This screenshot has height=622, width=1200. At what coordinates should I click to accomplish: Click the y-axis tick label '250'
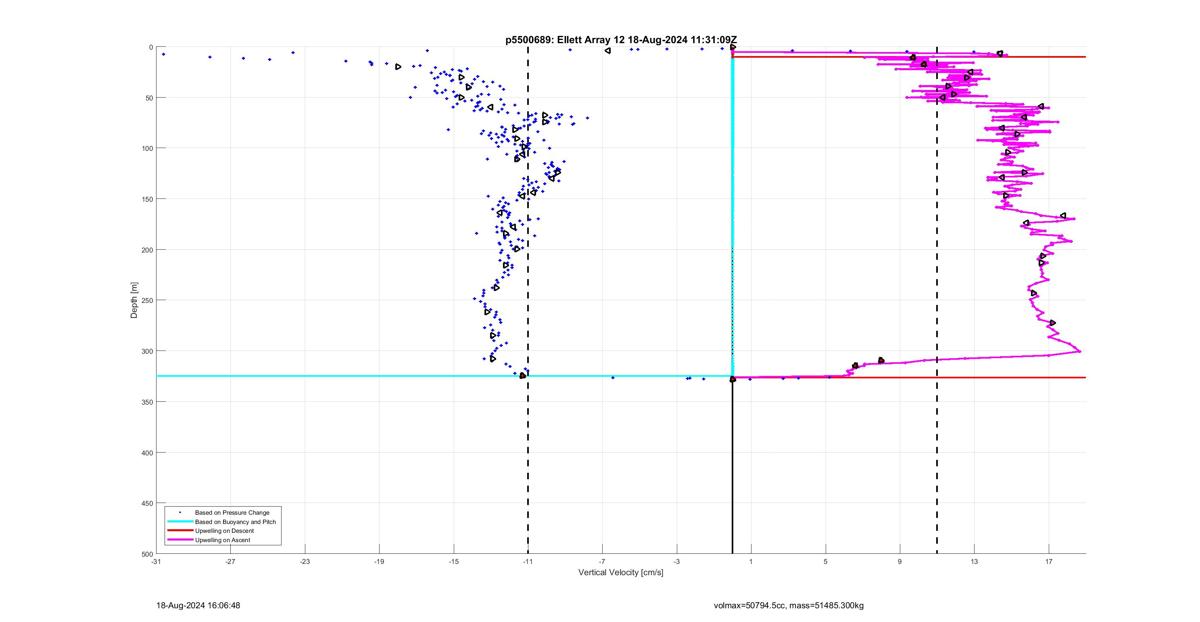pyautogui.click(x=146, y=300)
